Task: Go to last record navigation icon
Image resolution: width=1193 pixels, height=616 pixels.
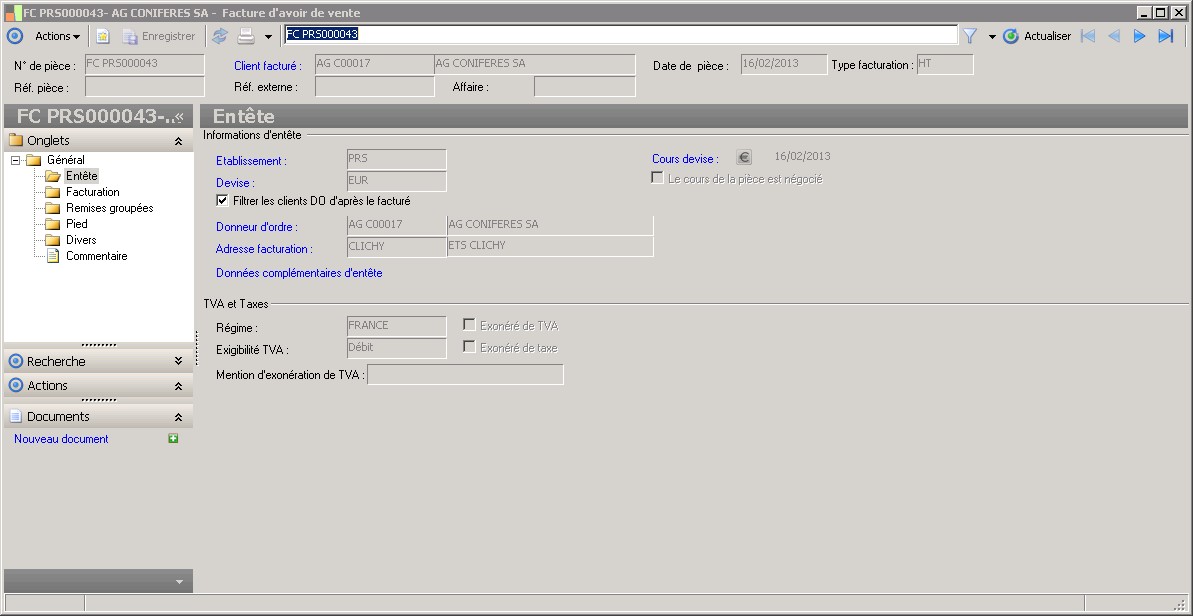Action: tap(1165, 36)
